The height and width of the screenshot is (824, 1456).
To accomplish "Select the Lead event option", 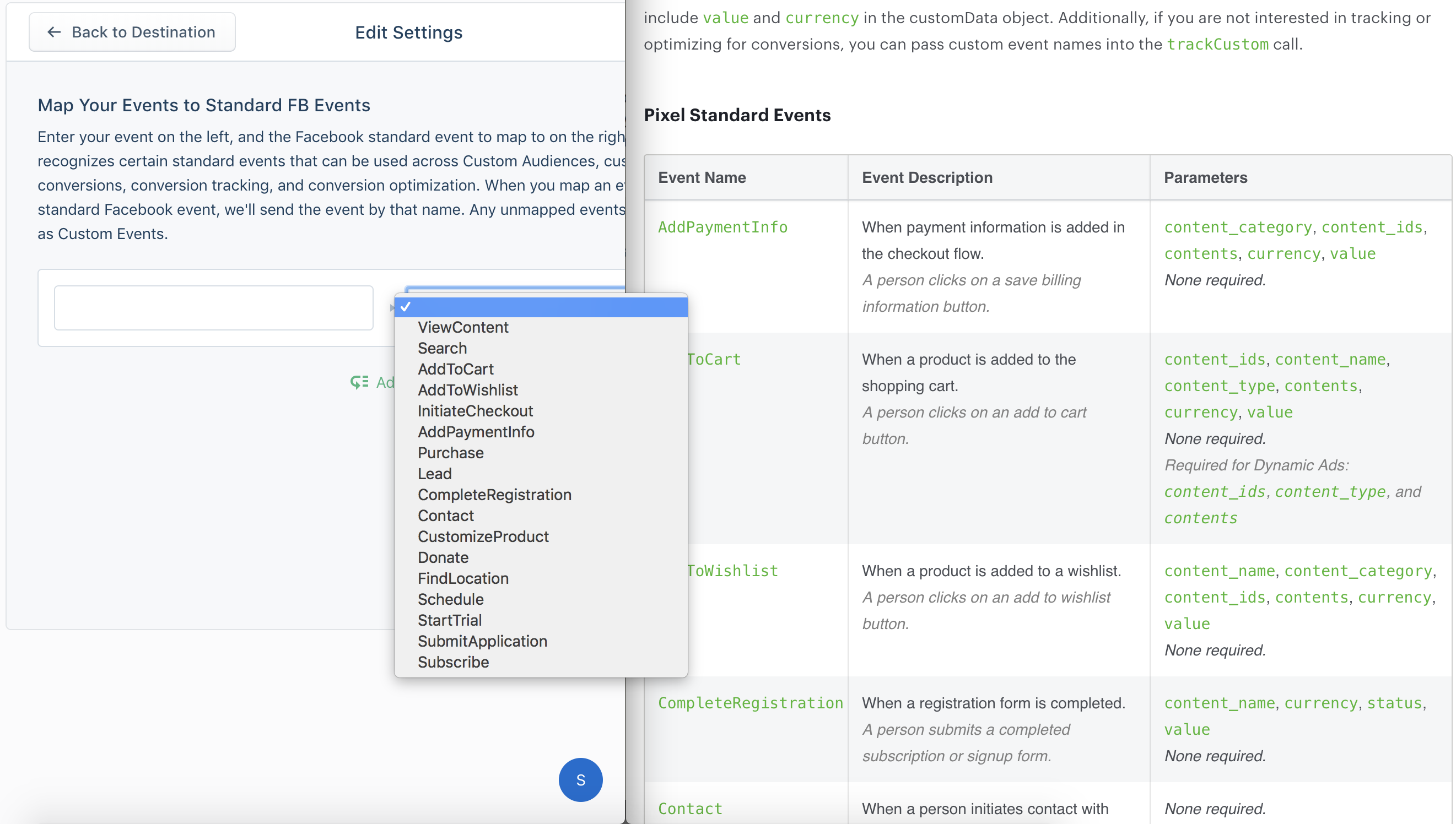I will (434, 474).
